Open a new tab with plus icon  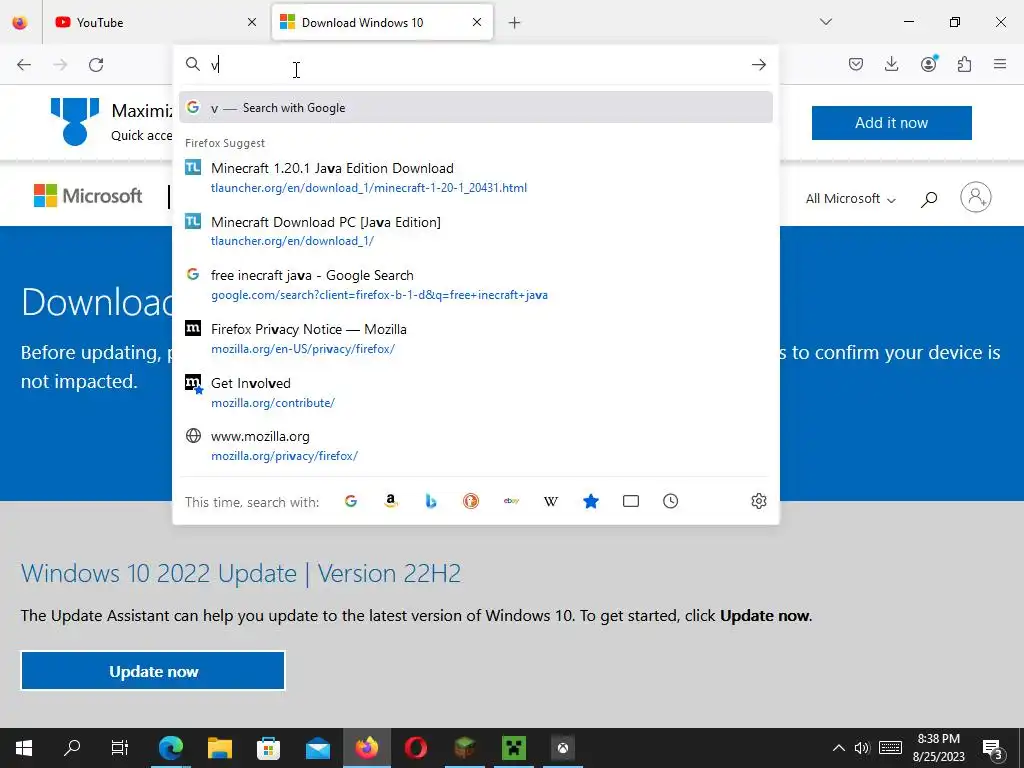515,23
